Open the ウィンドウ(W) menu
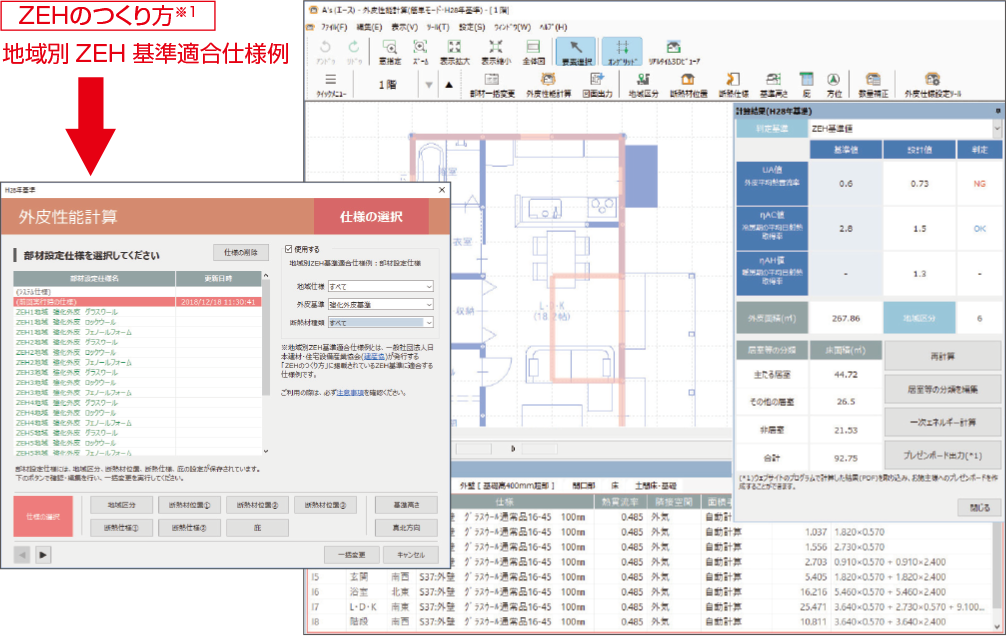1006x636 pixels. click(512, 27)
